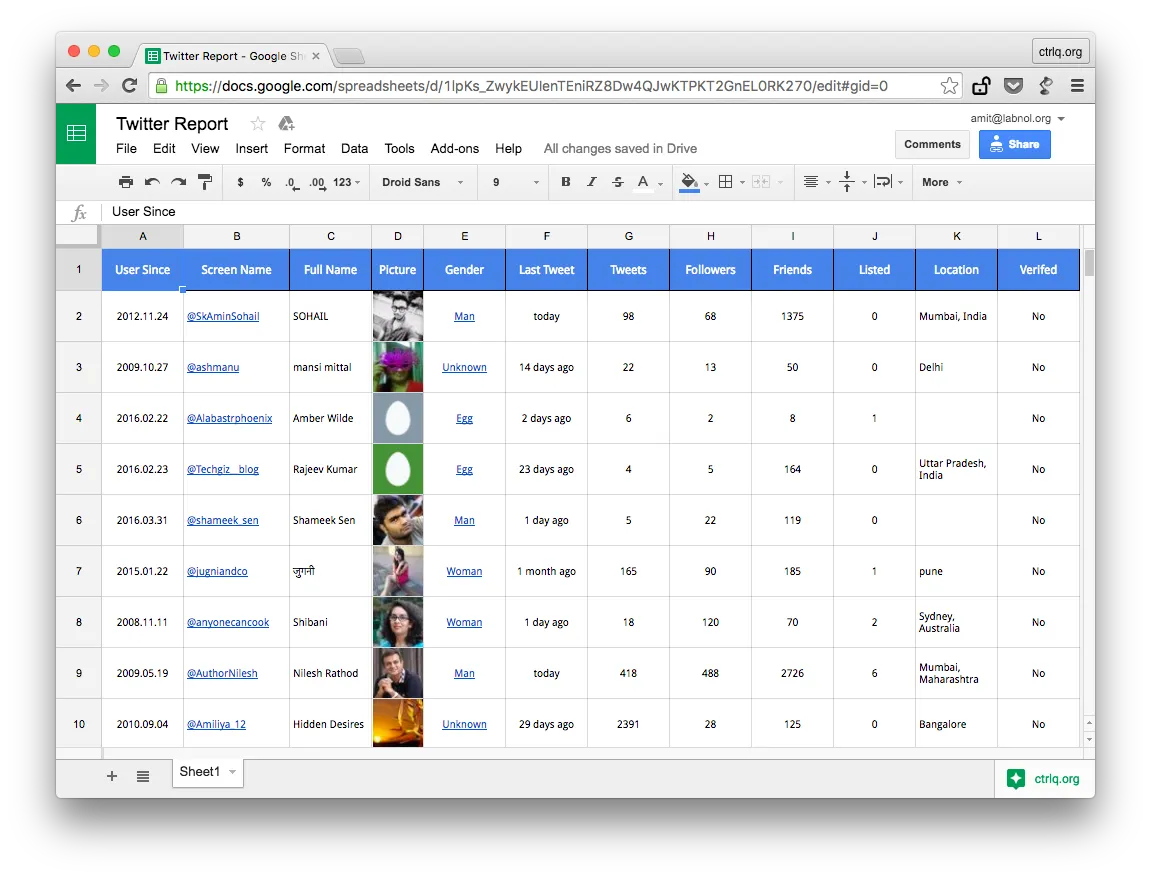The width and height of the screenshot is (1151, 878).
Task: Select the paint format roller tool
Action: [x=205, y=182]
